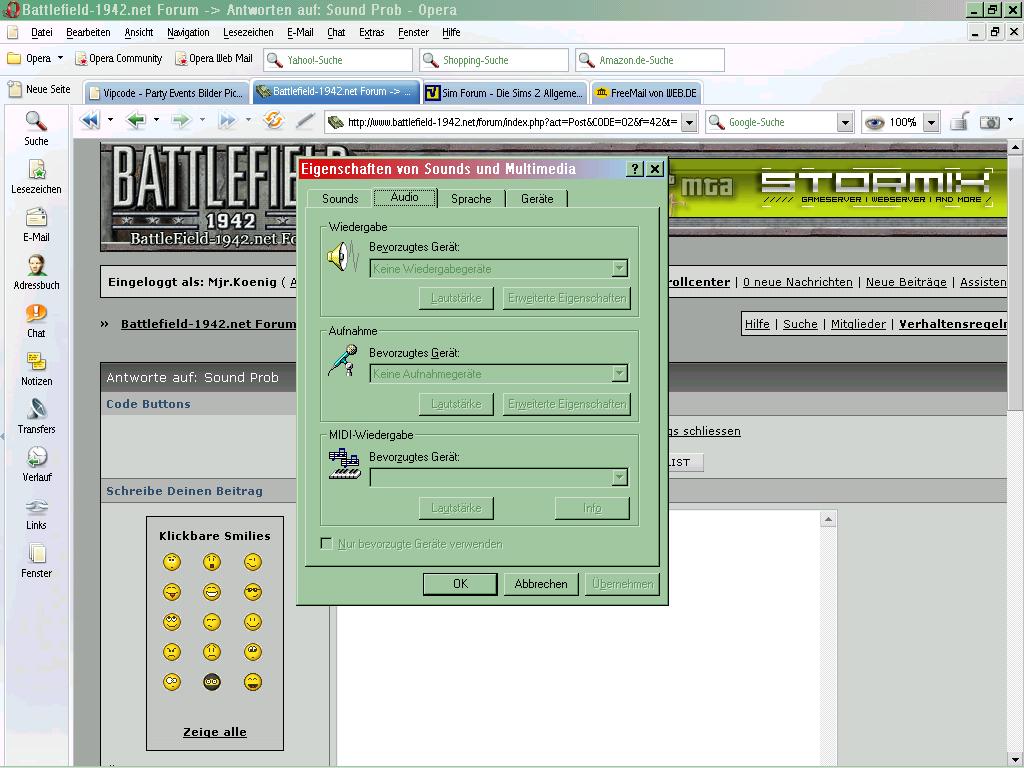Click the reload page icon
1024x768 pixels.
pos(273,121)
